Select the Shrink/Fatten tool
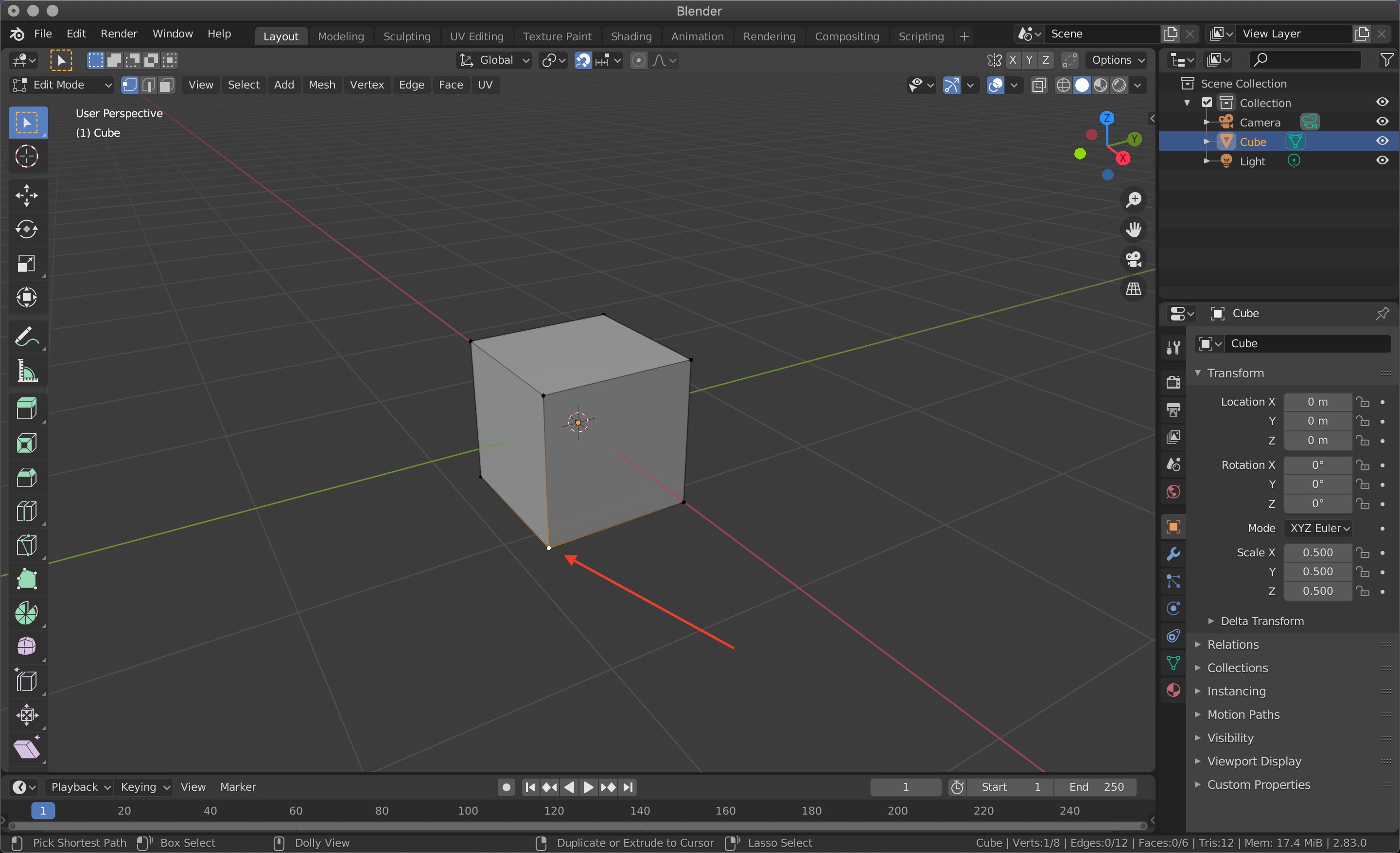This screenshot has width=1400, height=853. pyautogui.click(x=27, y=715)
